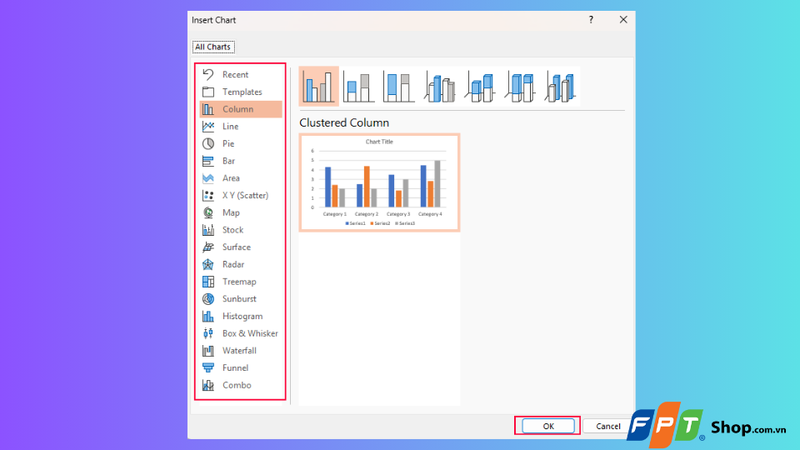Choose the Stock category label
Screen dimensions: 800x450
click(233, 230)
